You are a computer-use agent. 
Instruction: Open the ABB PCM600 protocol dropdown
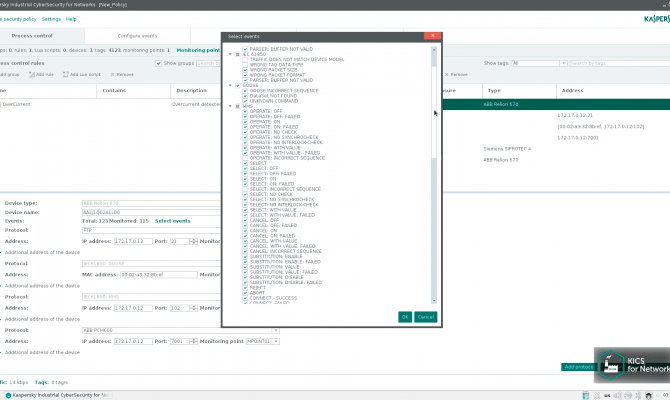point(276,330)
